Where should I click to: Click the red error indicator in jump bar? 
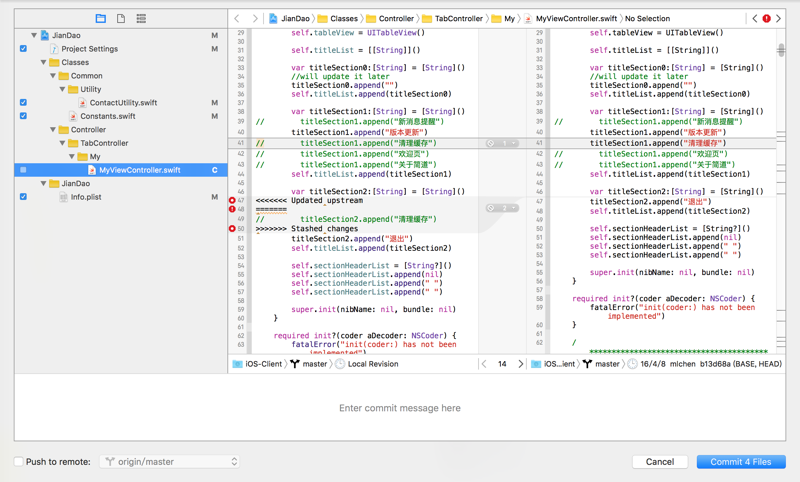coord(767,18)
